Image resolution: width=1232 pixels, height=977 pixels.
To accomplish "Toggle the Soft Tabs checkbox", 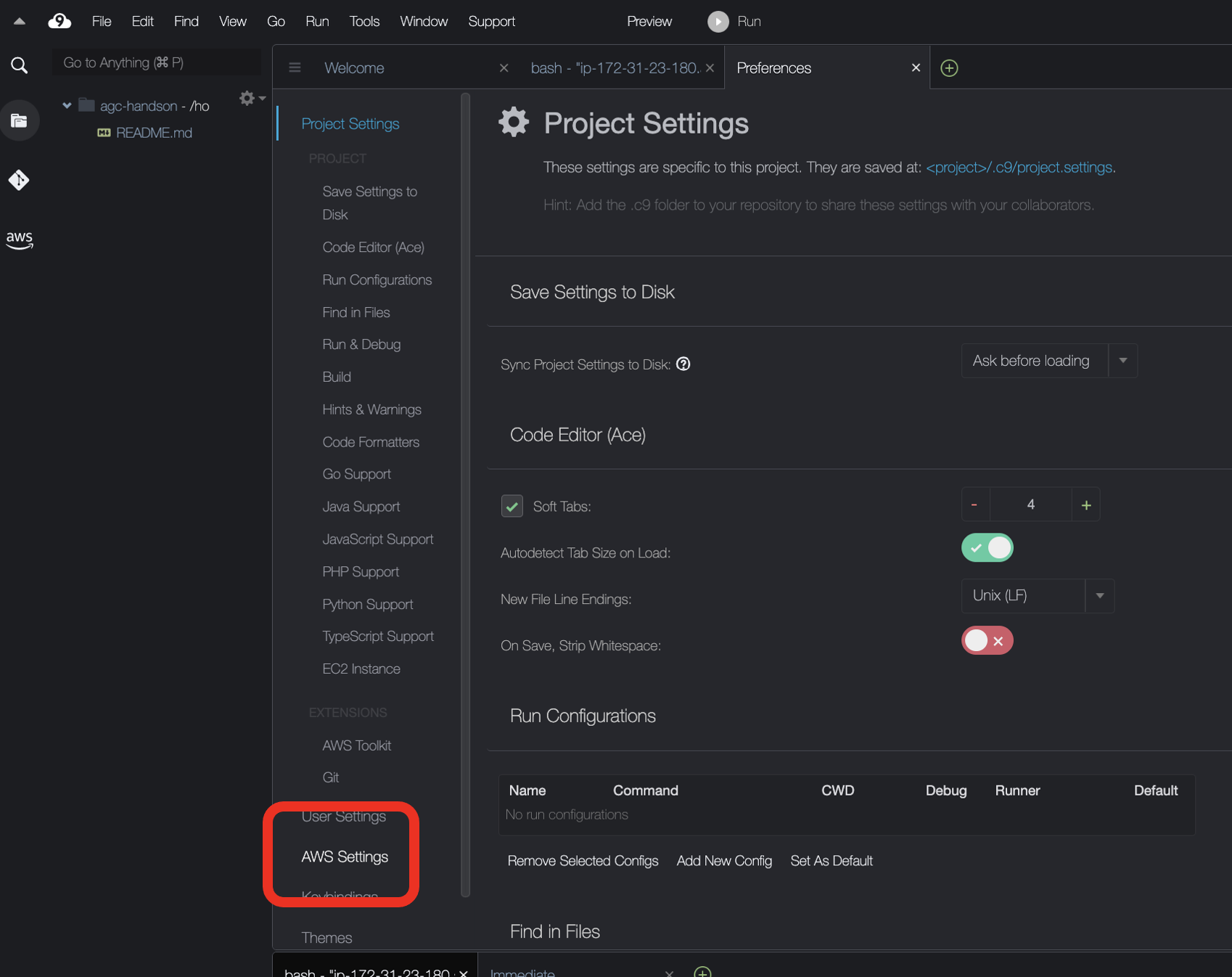I will point(512,506).
